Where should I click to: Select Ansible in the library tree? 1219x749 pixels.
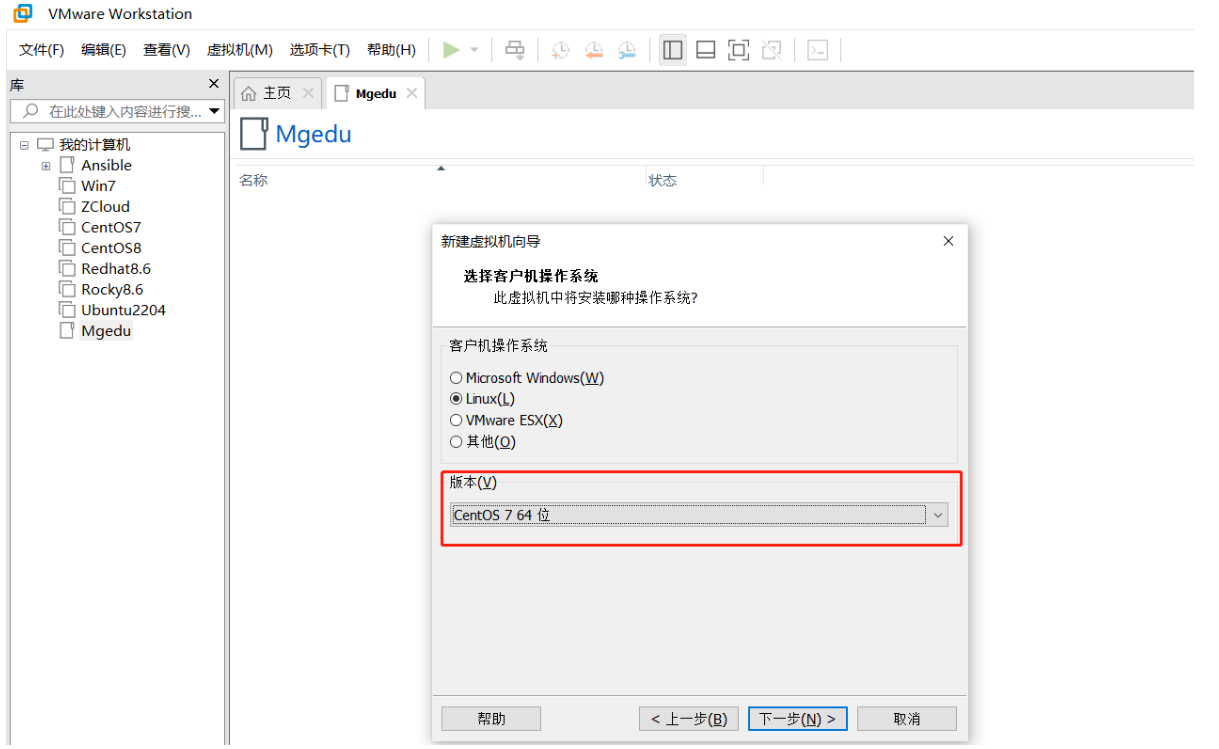point(106,166)
